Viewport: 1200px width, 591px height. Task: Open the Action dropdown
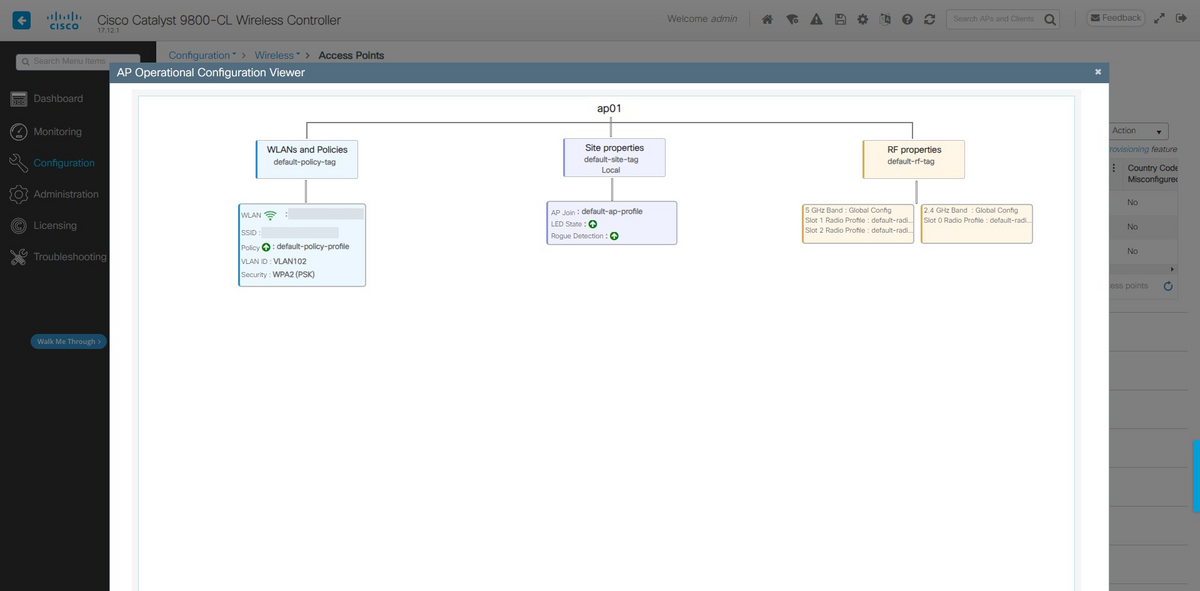[x=1136, y=130]
